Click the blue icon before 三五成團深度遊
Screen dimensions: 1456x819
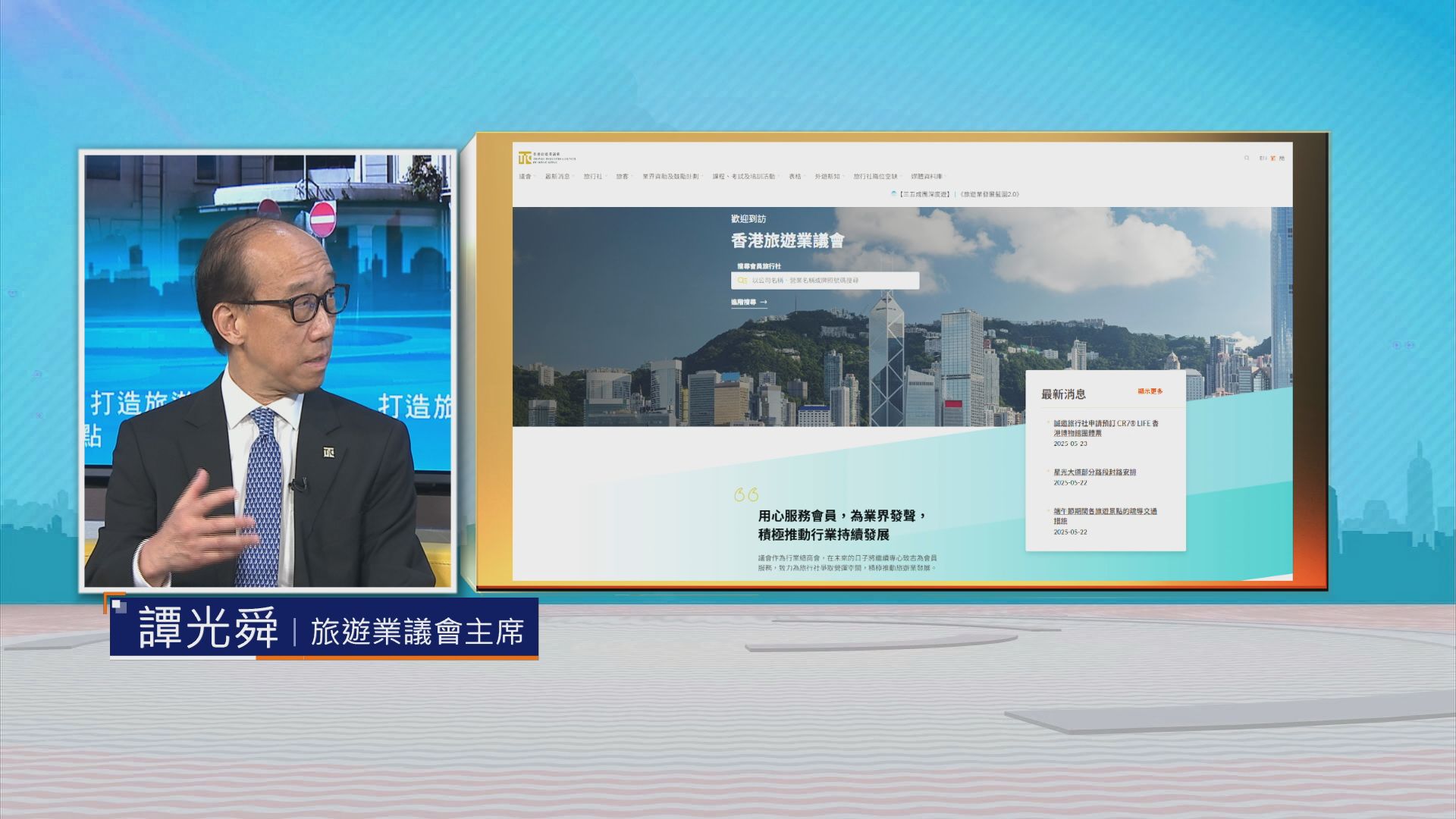coord(893,194)
